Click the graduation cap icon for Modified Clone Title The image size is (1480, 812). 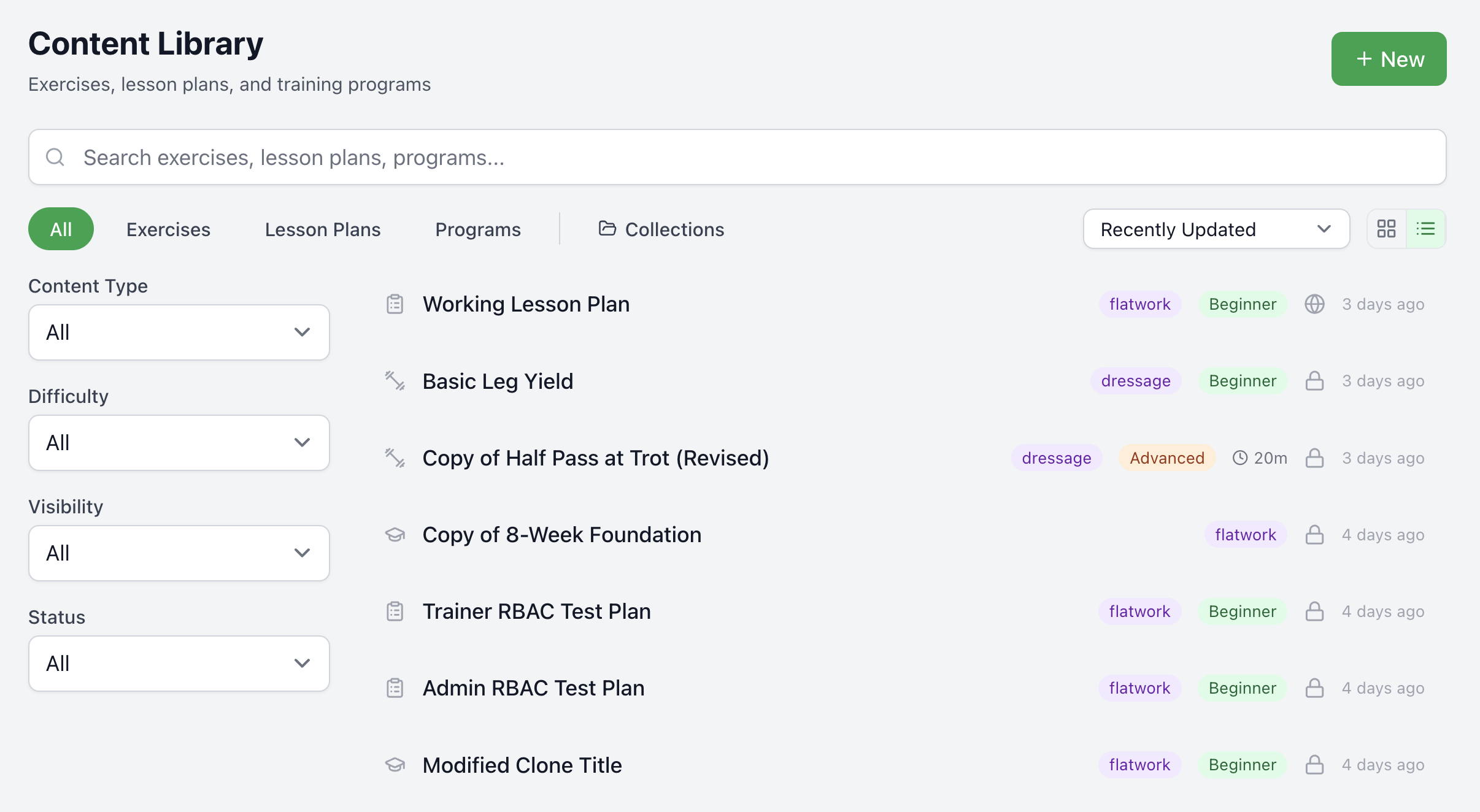(x=395, y=765)
